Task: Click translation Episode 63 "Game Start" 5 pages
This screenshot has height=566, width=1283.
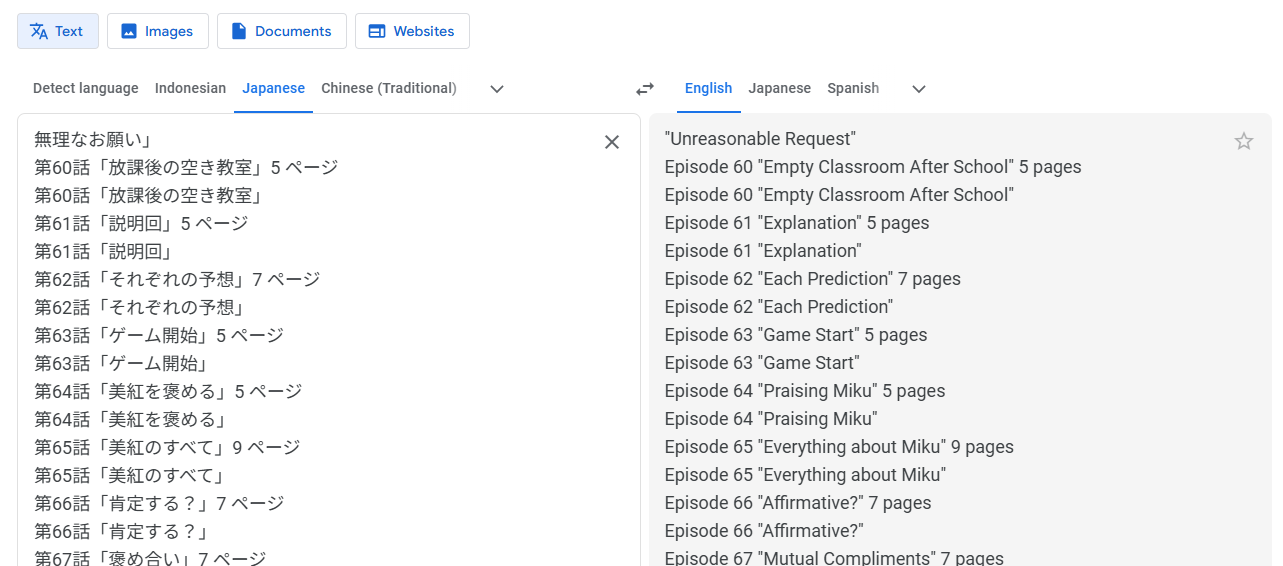Action: pos(796,335)
